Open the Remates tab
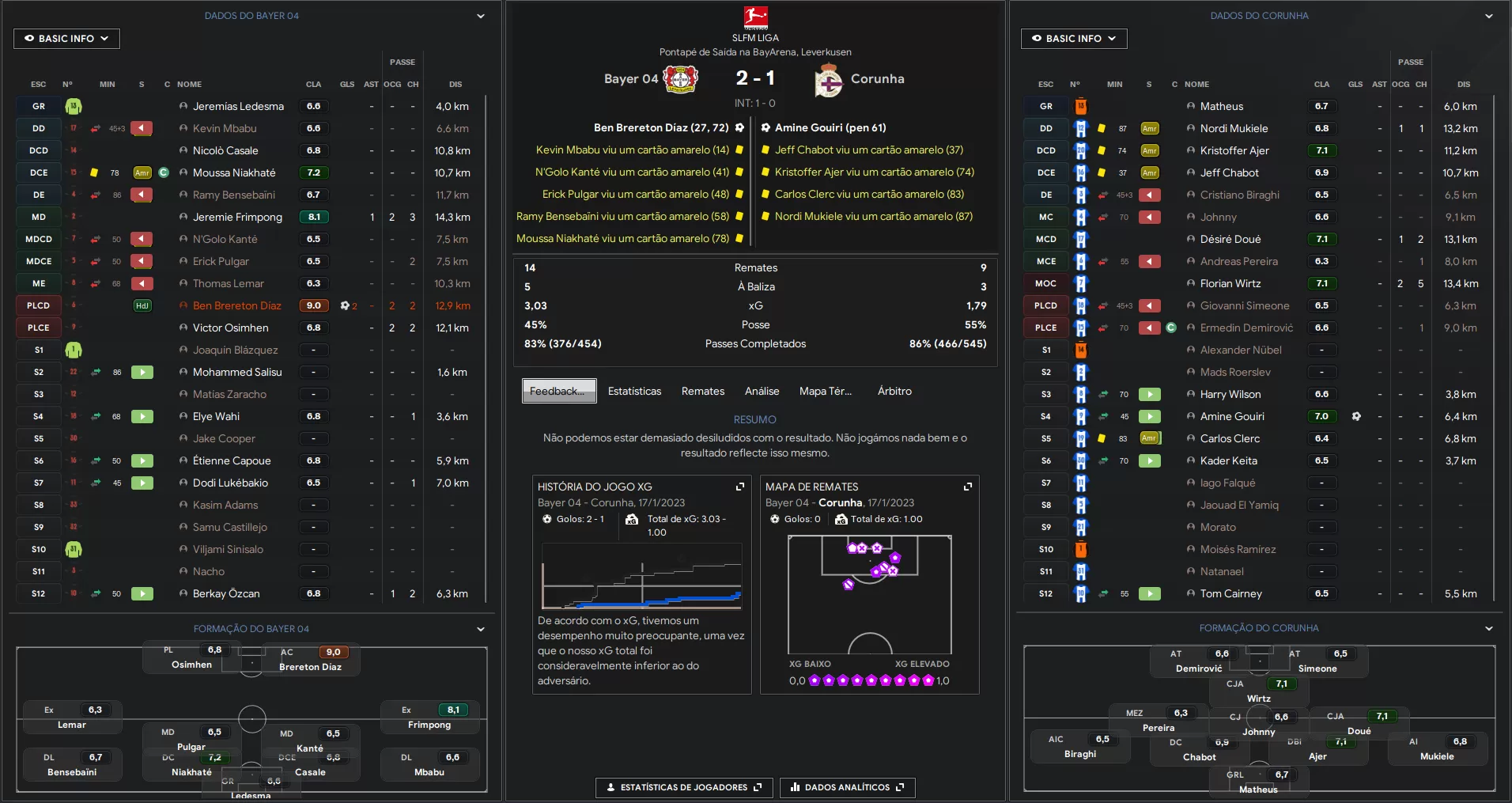This screenshot has height=803, width=1512. tap(703, 391)
